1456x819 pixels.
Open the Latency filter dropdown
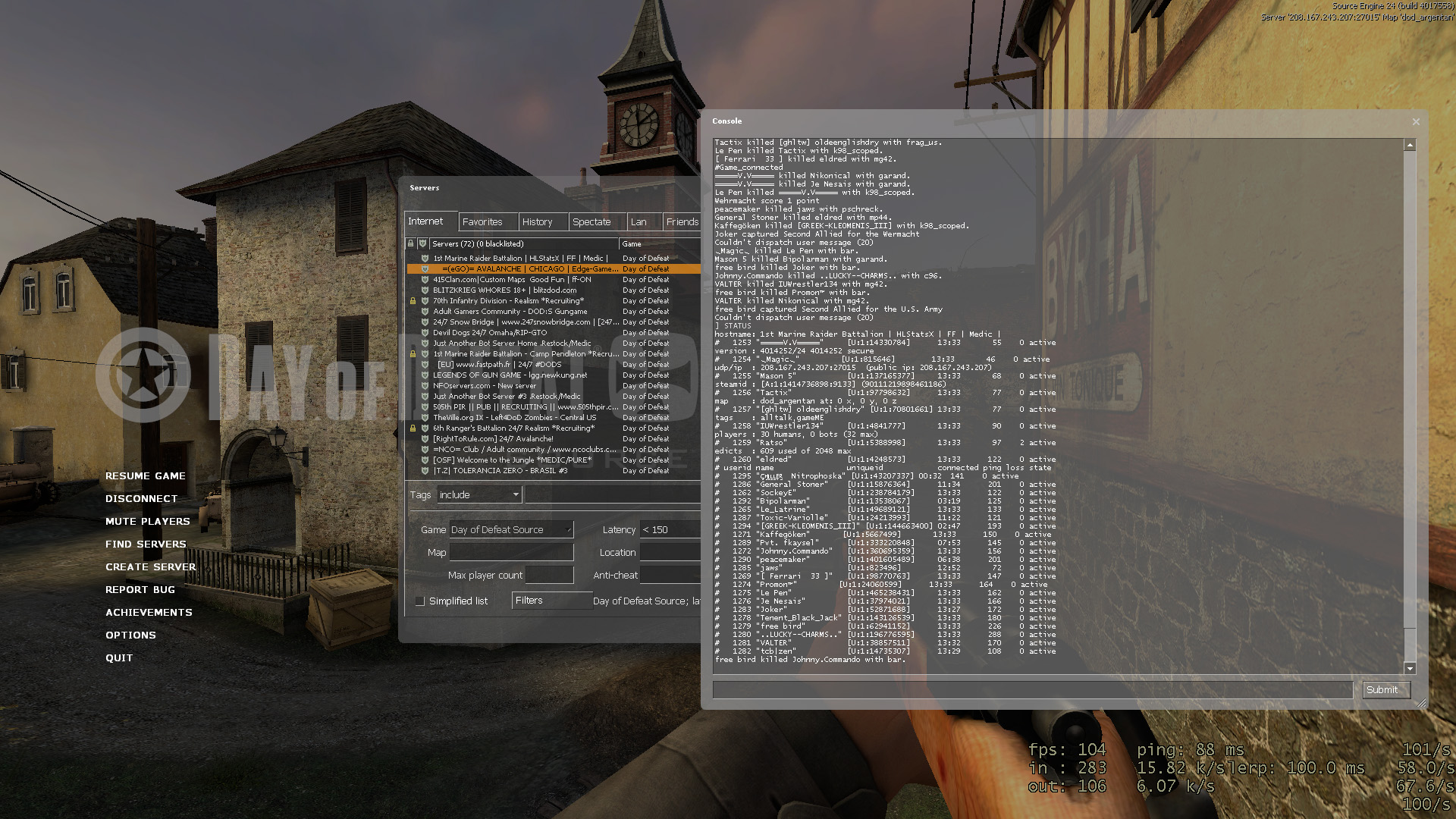(x=670, y=530)
